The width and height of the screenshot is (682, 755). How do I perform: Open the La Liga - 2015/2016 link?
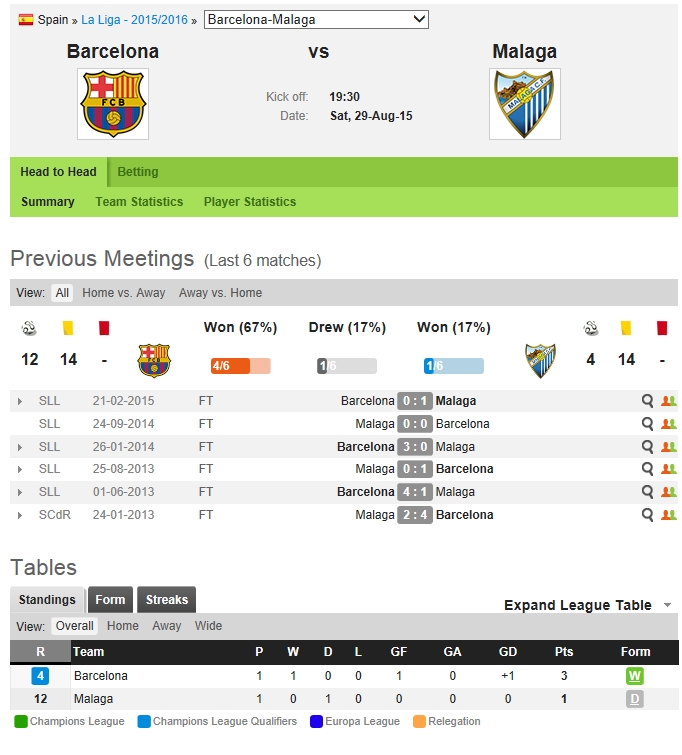(x=134, y=20)
